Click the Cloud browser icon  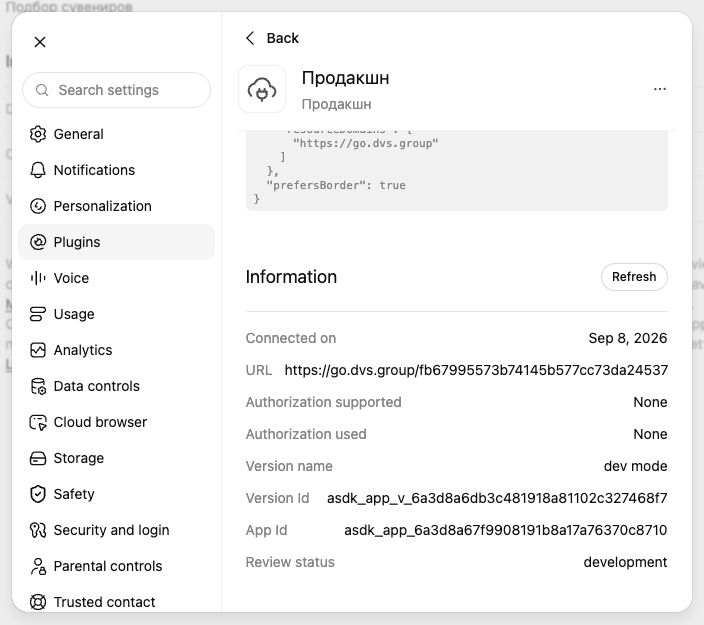(38, 422)
